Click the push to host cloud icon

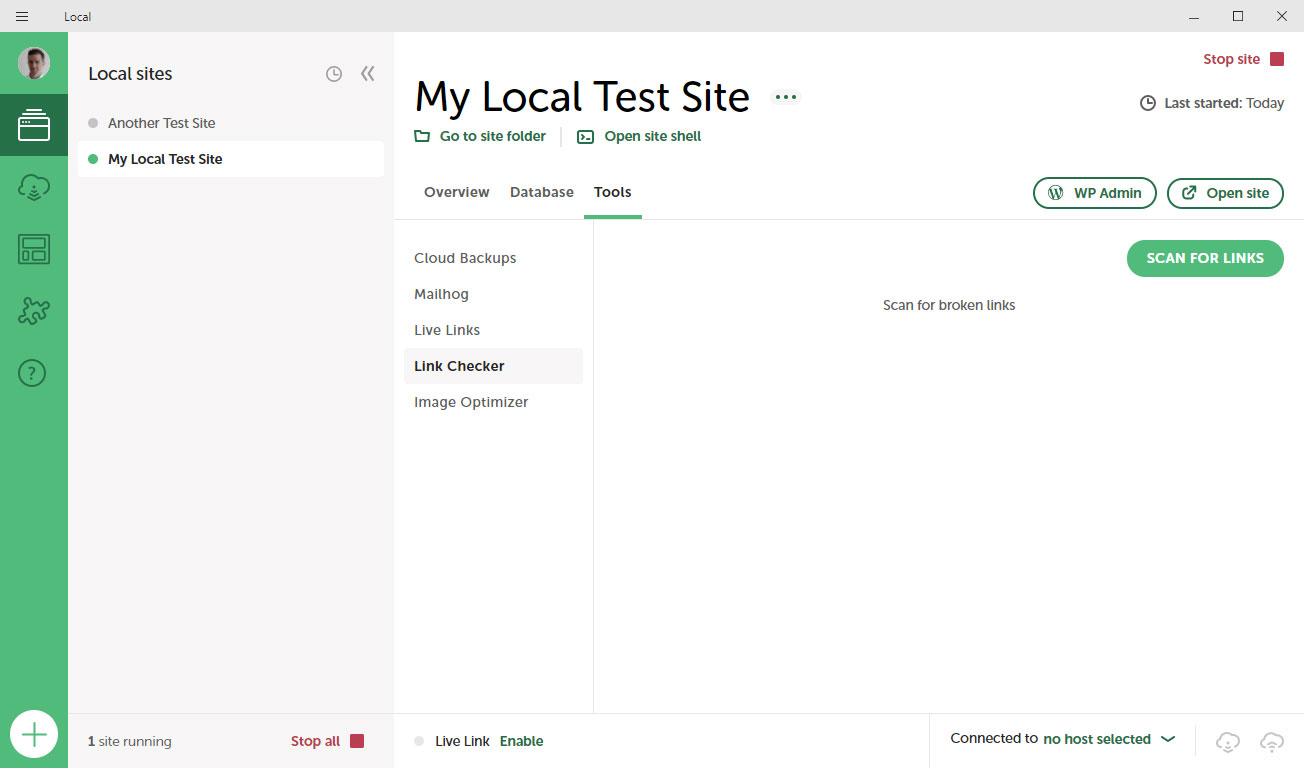click(x=1272, y=741)
